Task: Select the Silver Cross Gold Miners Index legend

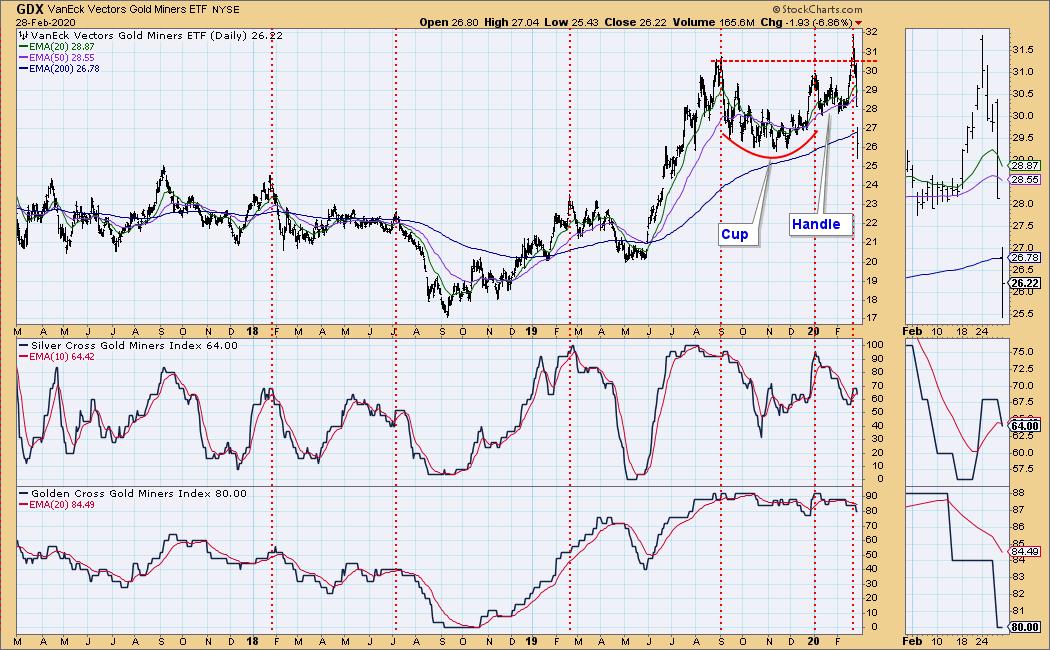Action: tap(128, 346)
